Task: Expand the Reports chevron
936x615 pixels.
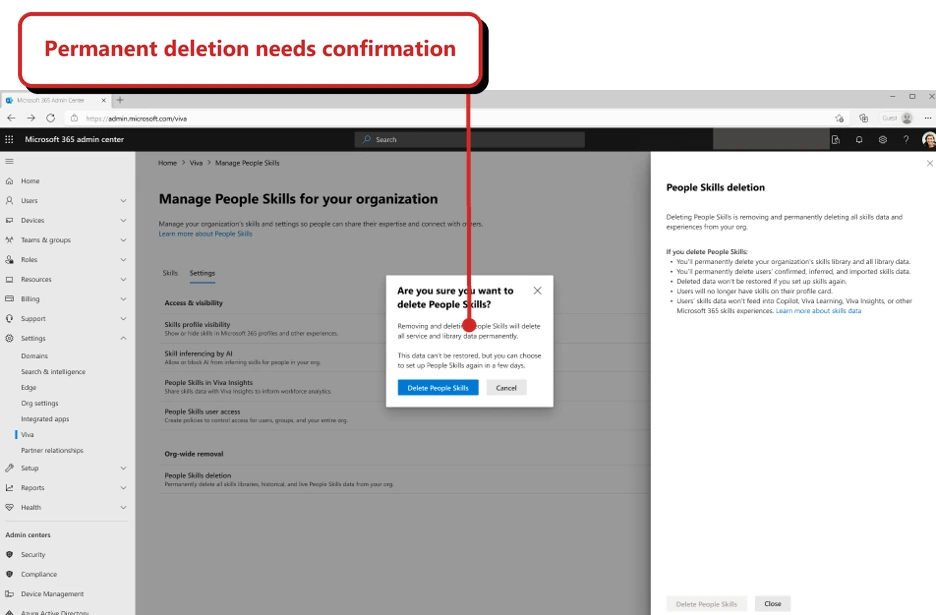Action: coord(123,488)
